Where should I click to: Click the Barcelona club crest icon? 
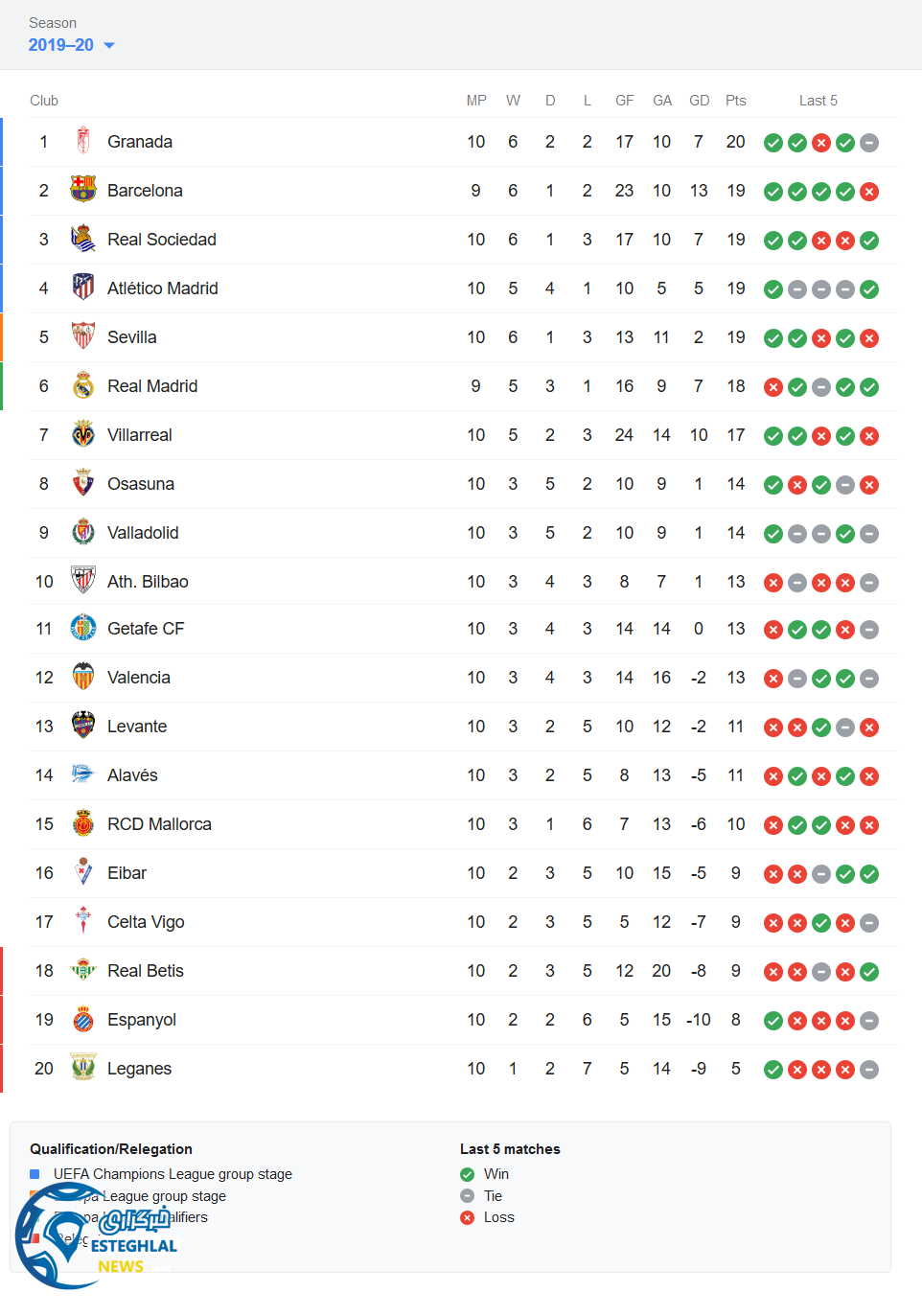coord(83,191)
